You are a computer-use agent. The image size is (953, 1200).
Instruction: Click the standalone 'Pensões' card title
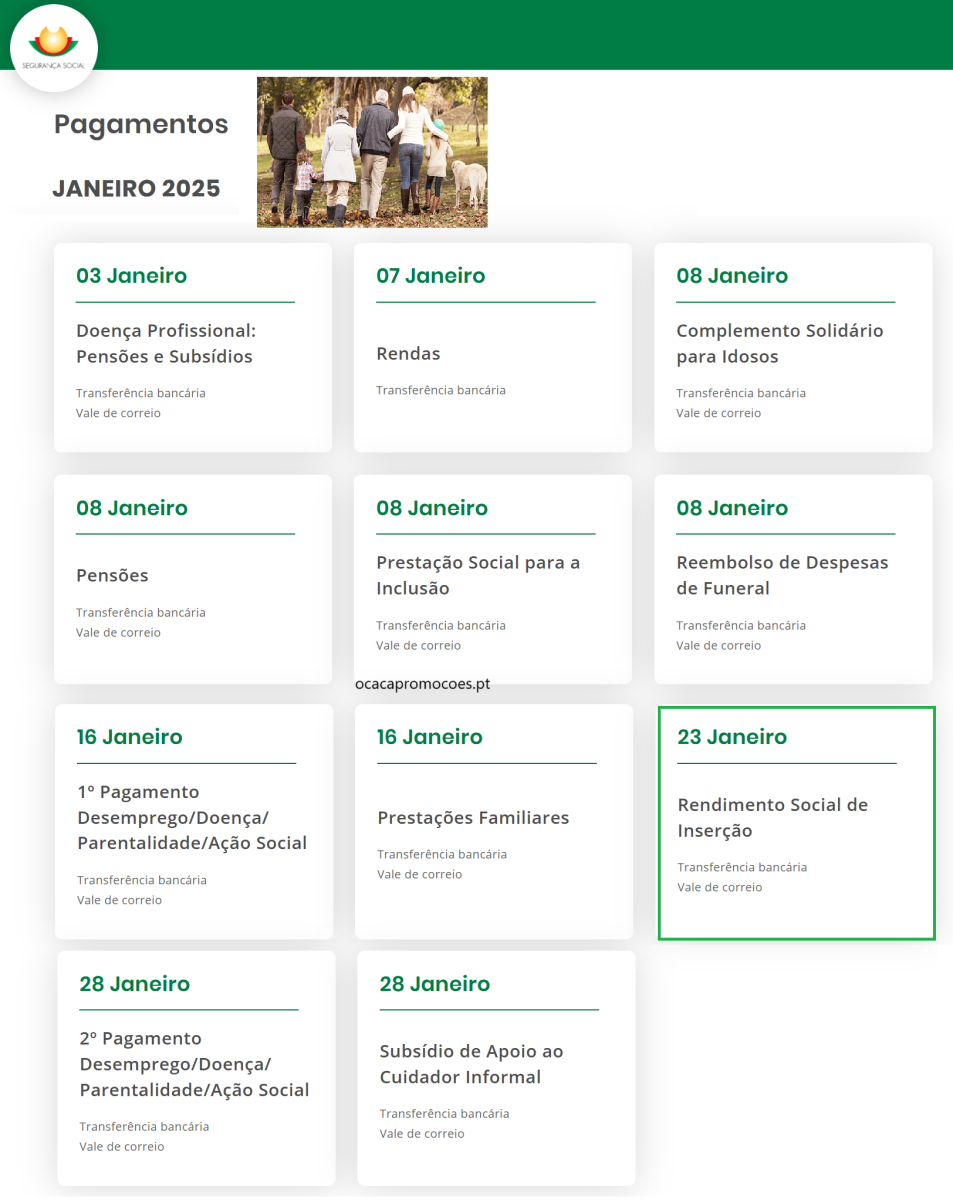[112, 575]
